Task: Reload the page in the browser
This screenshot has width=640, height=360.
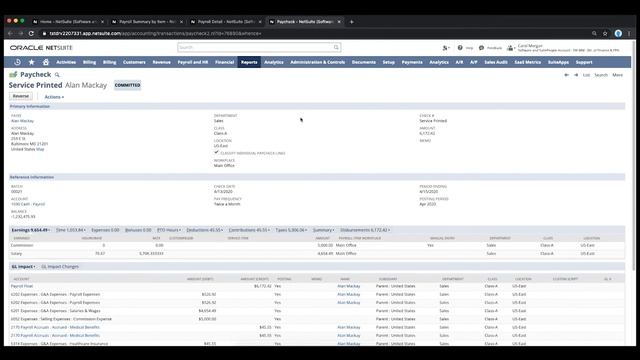Action: (31, 33)
